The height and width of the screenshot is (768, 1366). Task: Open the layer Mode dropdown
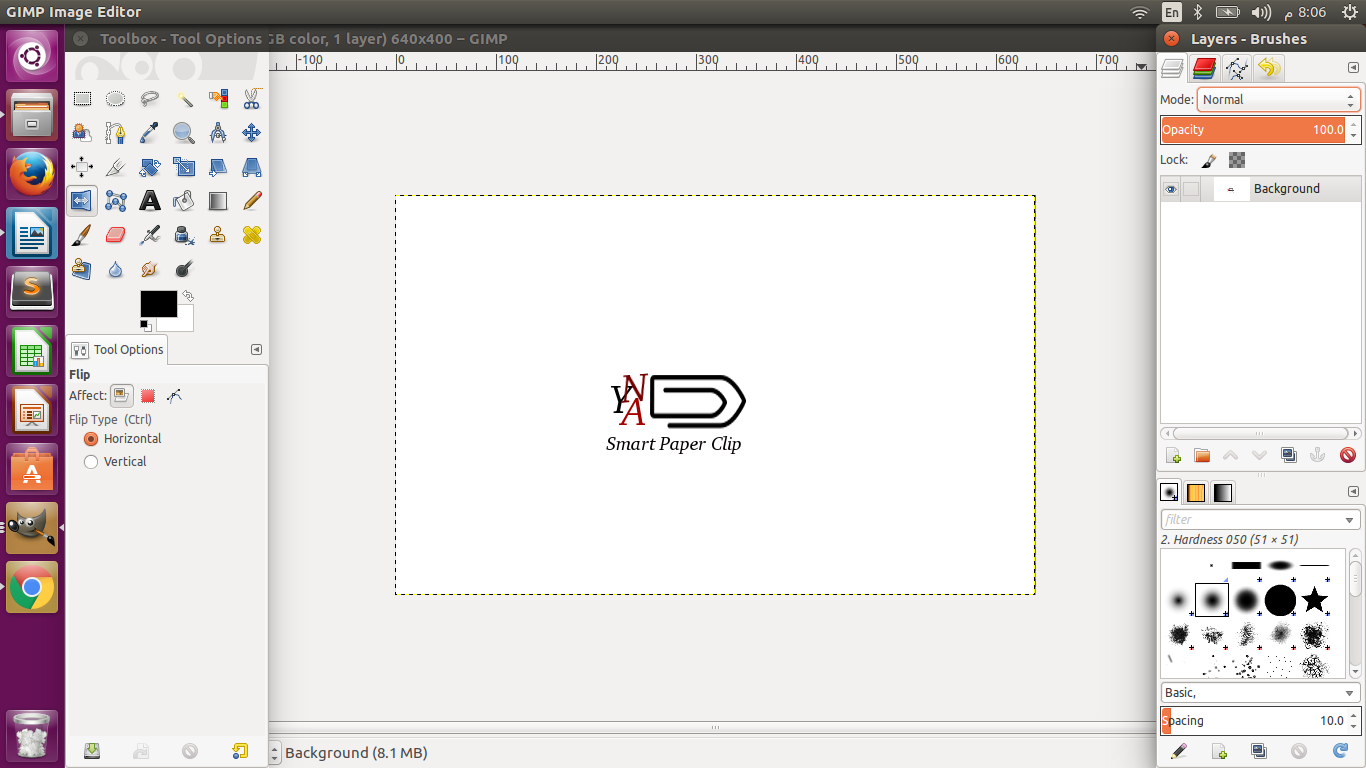[1279, 100]
